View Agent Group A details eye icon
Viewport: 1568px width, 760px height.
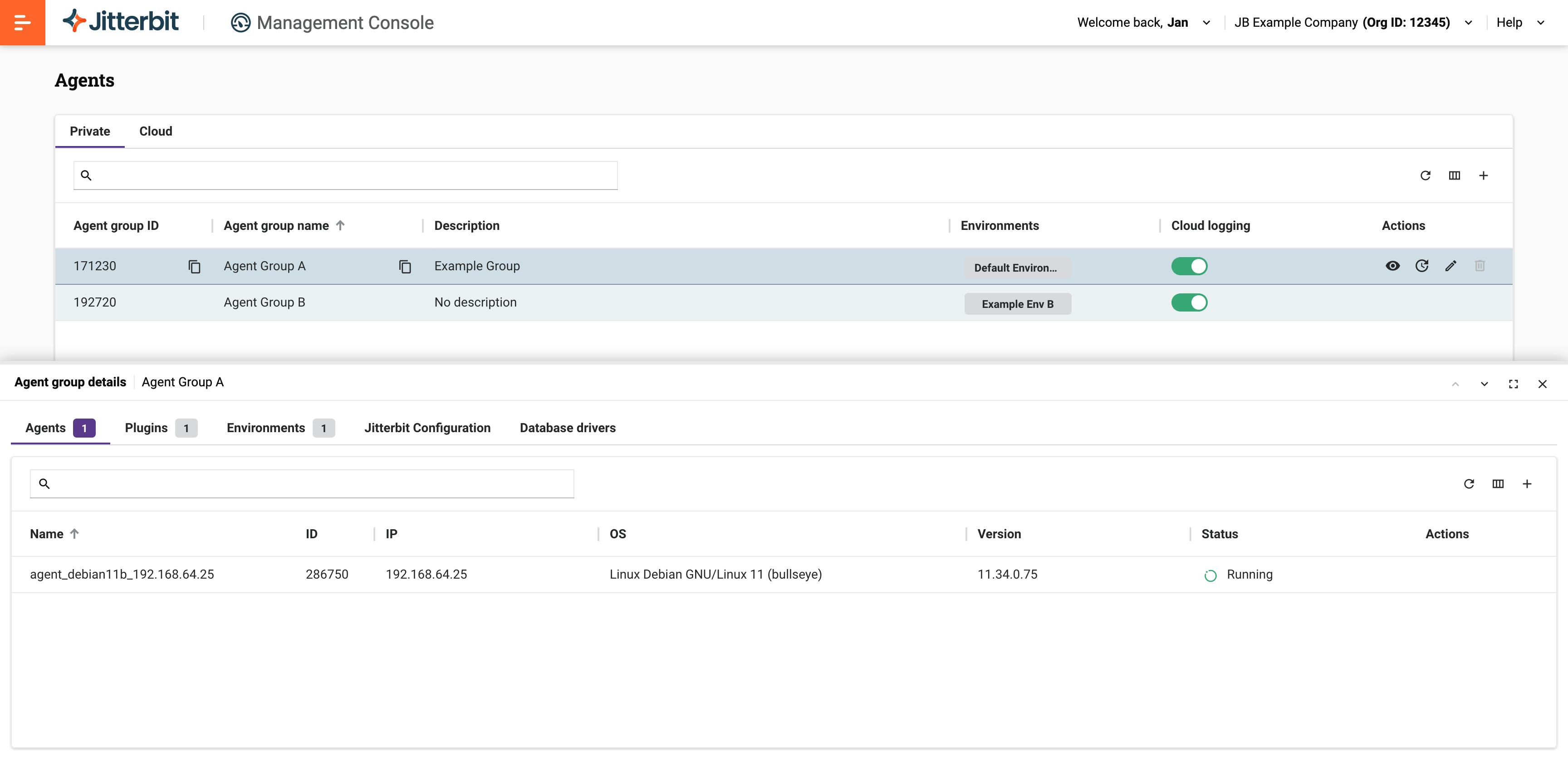(1392, 266)
